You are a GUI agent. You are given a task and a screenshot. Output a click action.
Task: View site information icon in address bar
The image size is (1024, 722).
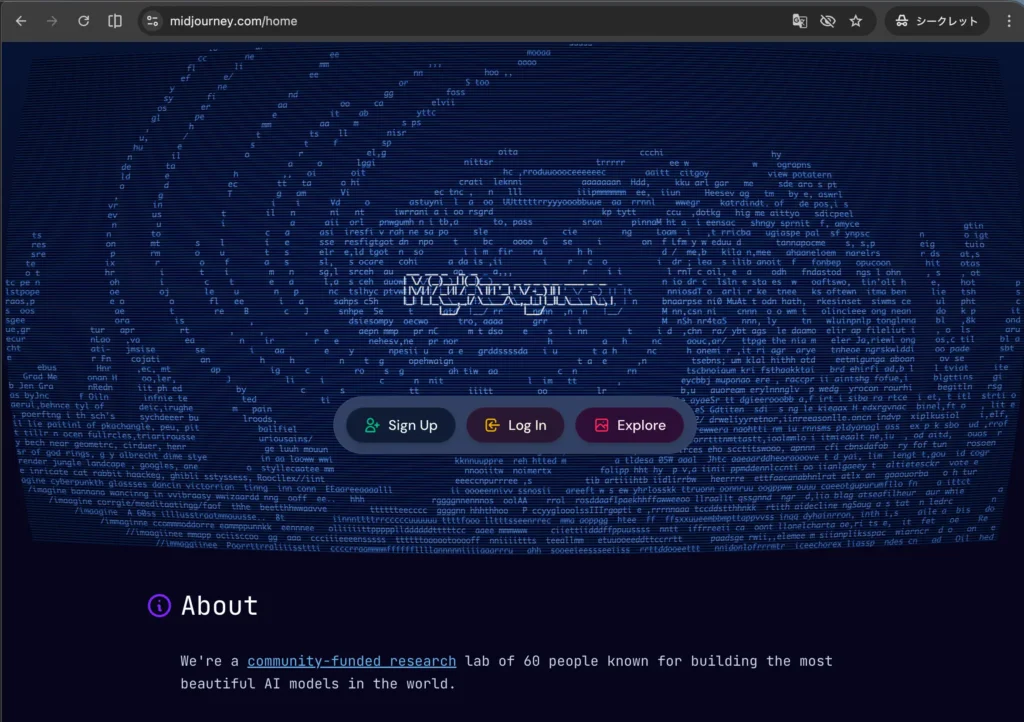(152, 21)
